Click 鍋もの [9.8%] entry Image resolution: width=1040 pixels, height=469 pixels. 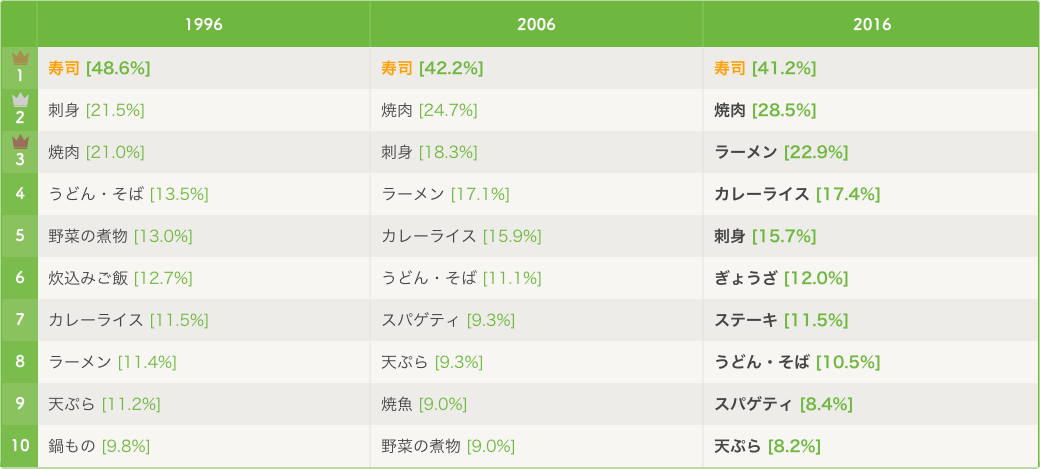click(x=99, y=446)
